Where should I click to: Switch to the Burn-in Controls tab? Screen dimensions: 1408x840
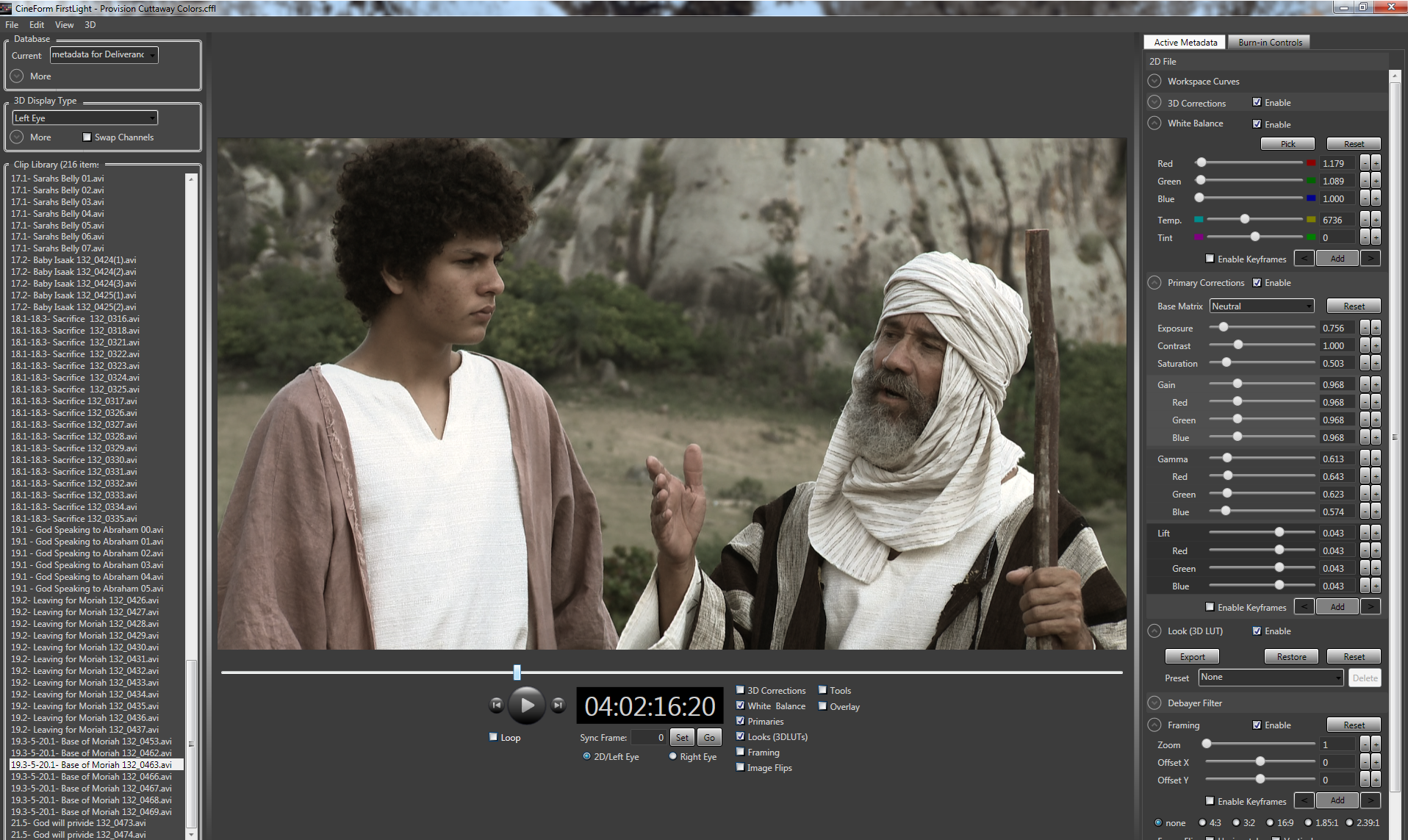[1269, 43]
